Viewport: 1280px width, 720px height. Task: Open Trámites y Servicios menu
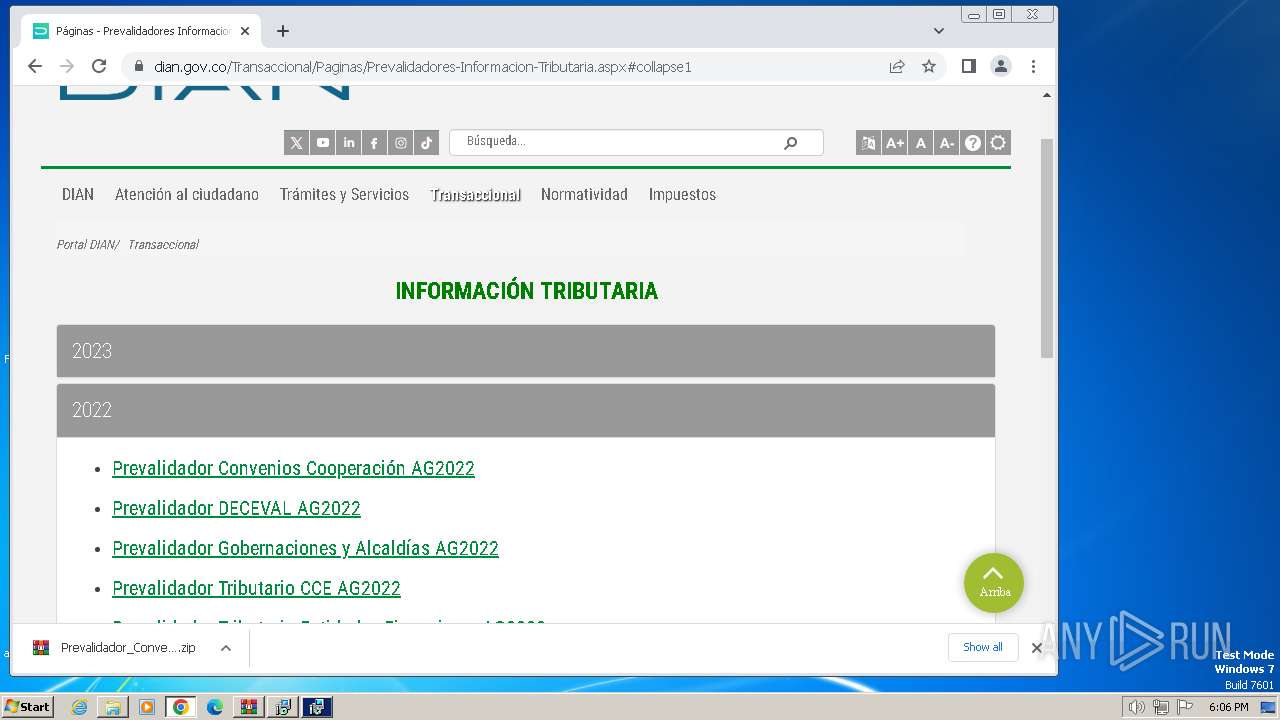344,194
